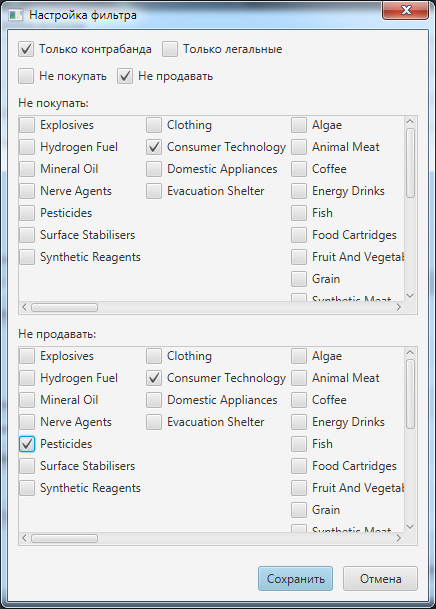Click down arrow of Не покупать vertical scrollbar

pyautogui.click(x=410, y=296)
